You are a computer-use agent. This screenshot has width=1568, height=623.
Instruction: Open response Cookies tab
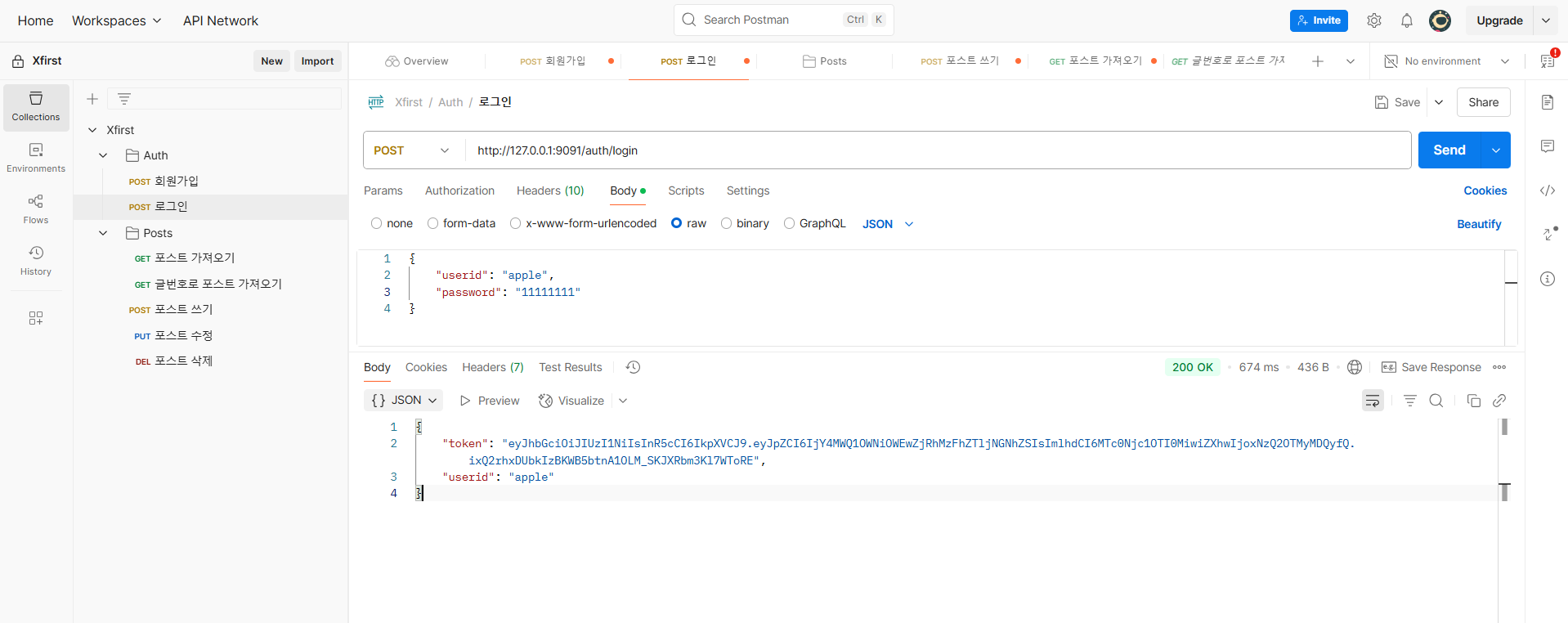(426, 367)
